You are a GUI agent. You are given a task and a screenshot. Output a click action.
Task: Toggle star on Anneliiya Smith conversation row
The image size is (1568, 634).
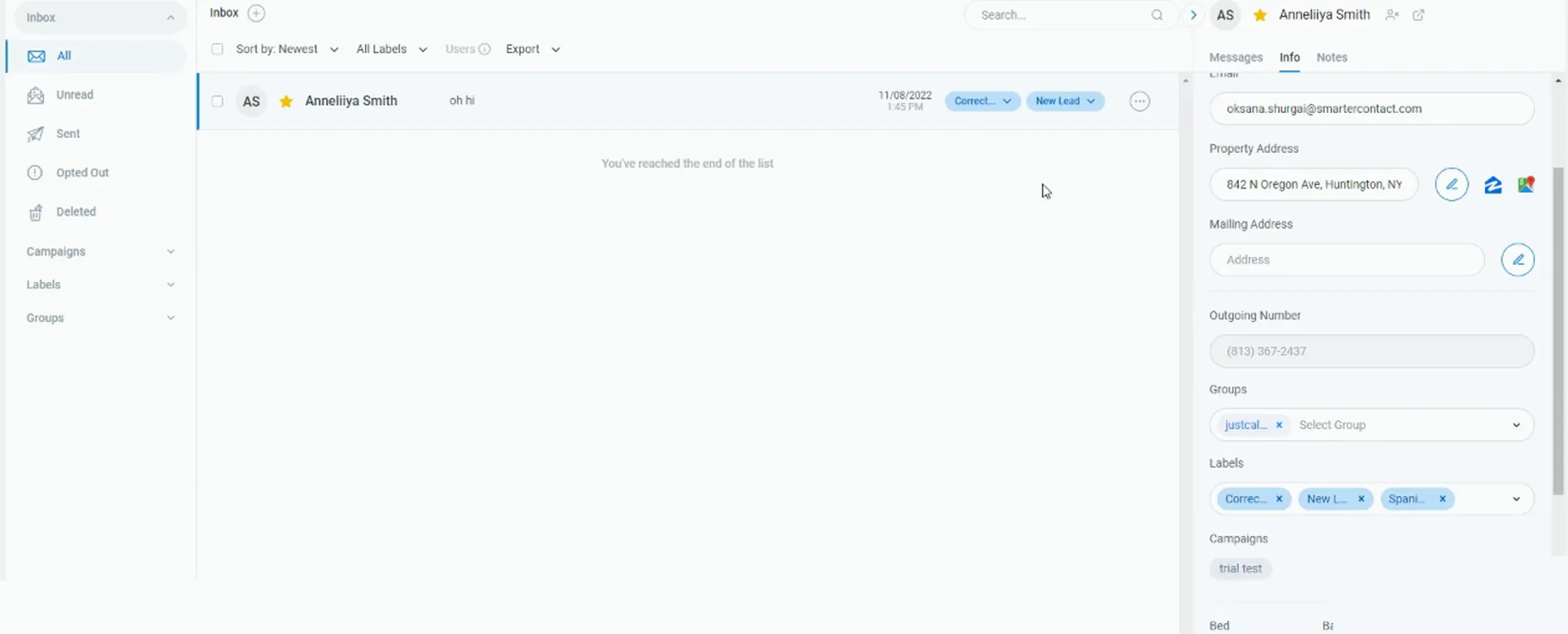point(286,101)
